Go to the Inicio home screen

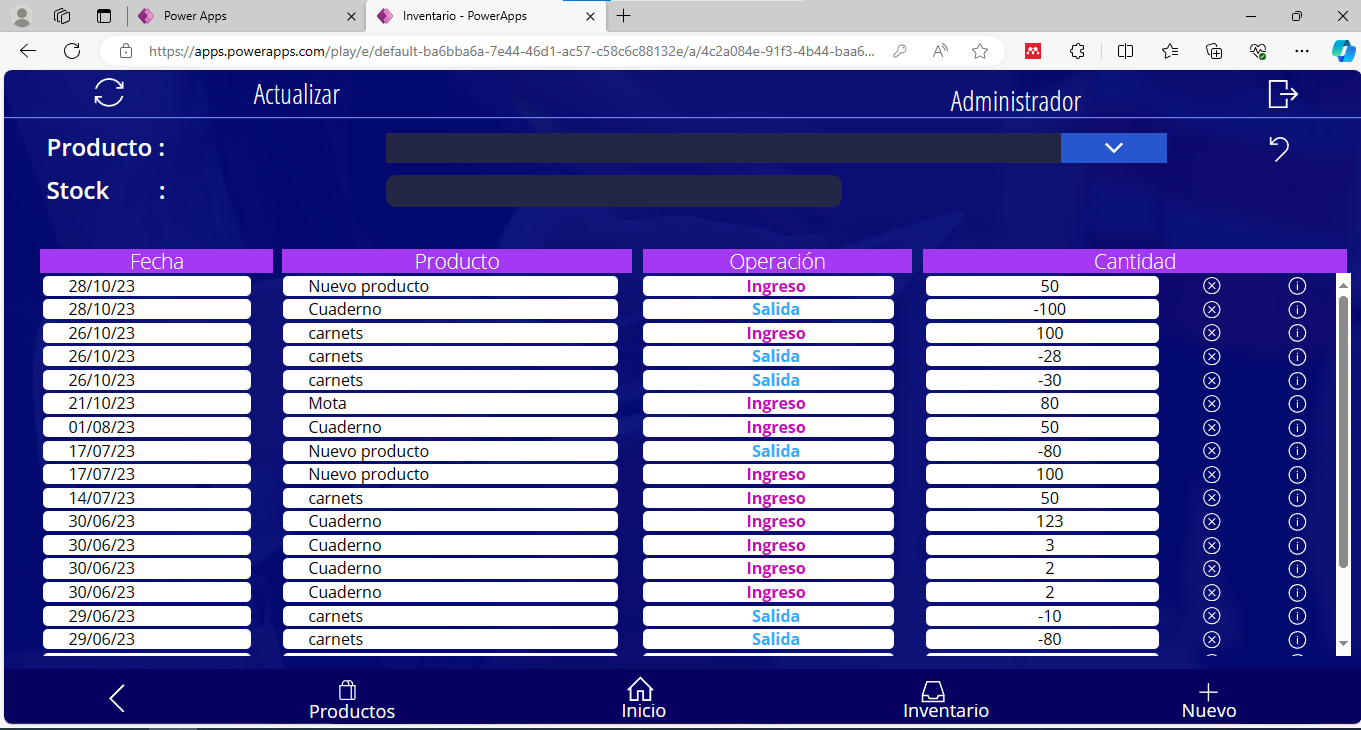(642, 699)
